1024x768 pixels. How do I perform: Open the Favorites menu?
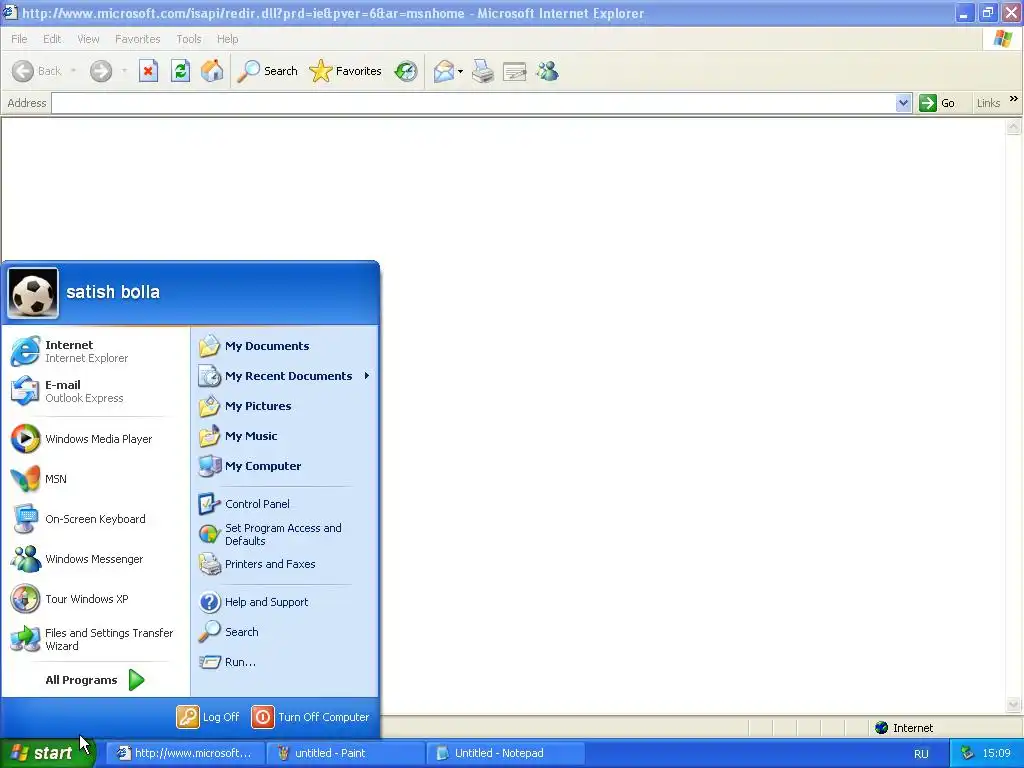(x=137, y=39)
